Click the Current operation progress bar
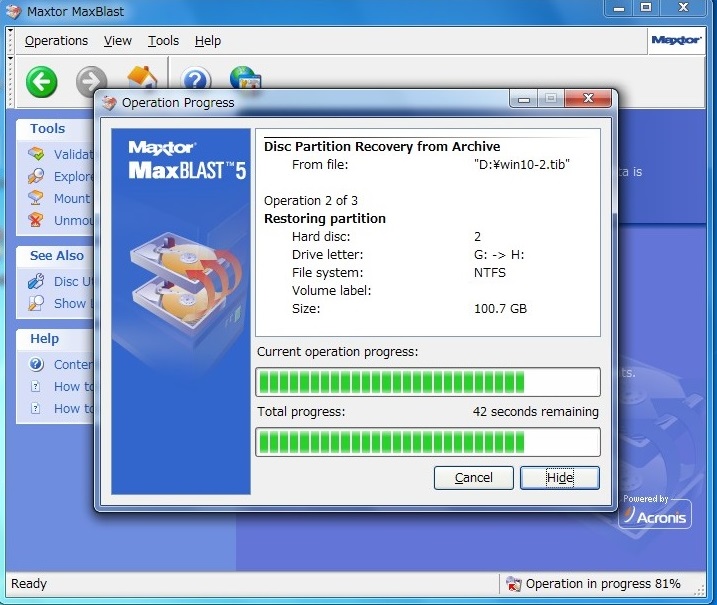This screenshot has width=717, height=605. (x=428, y=382)
